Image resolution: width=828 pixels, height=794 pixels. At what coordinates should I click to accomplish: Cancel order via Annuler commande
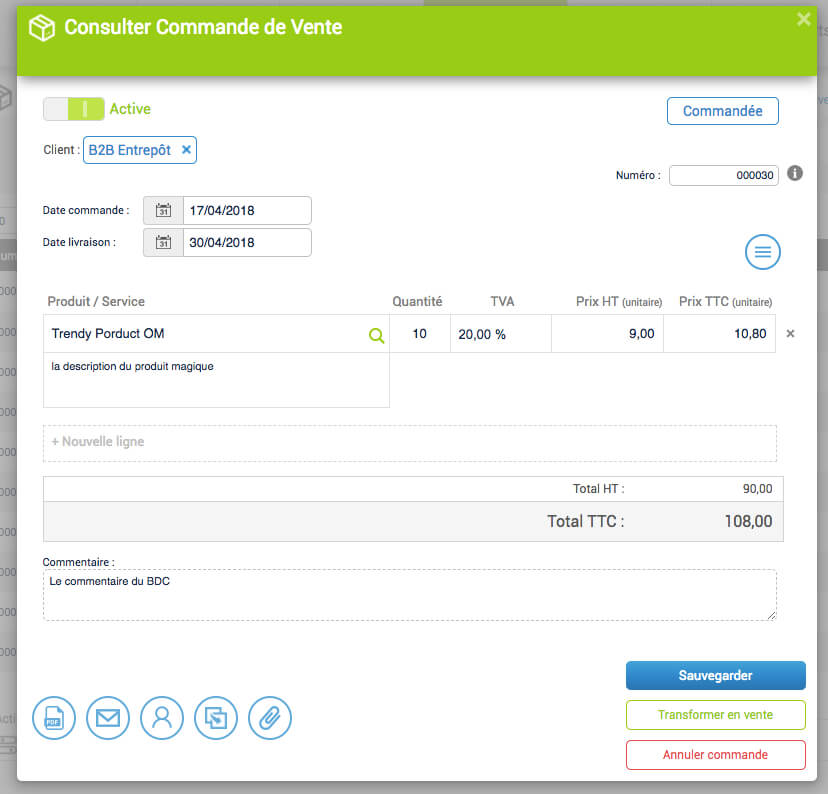click(x=715, y=755)
